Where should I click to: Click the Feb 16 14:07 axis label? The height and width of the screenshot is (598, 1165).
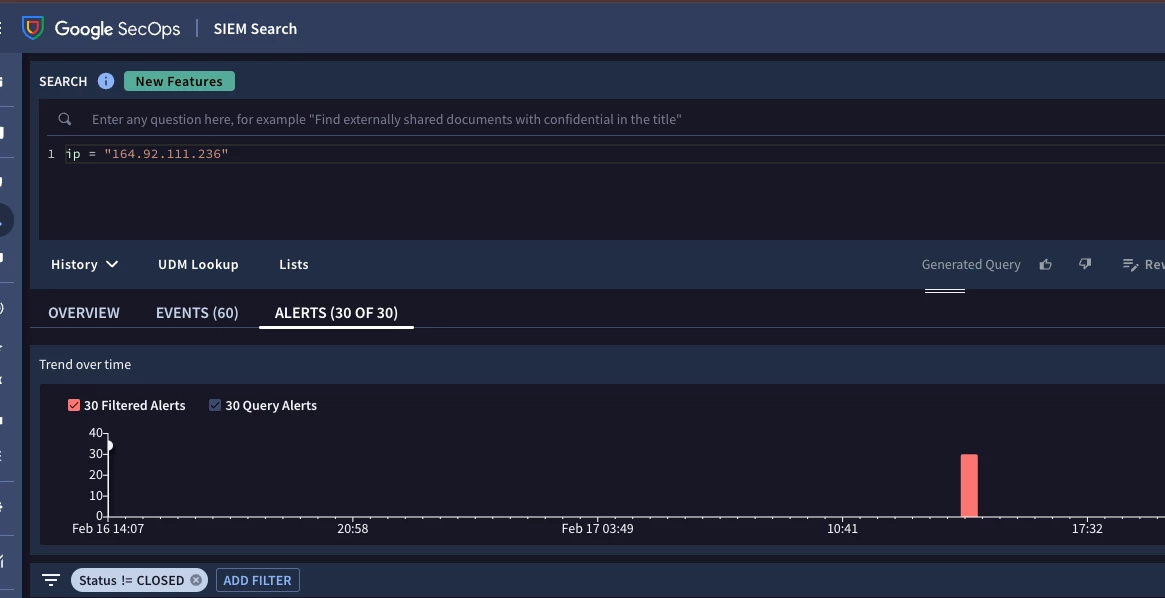tap(108, 529)
